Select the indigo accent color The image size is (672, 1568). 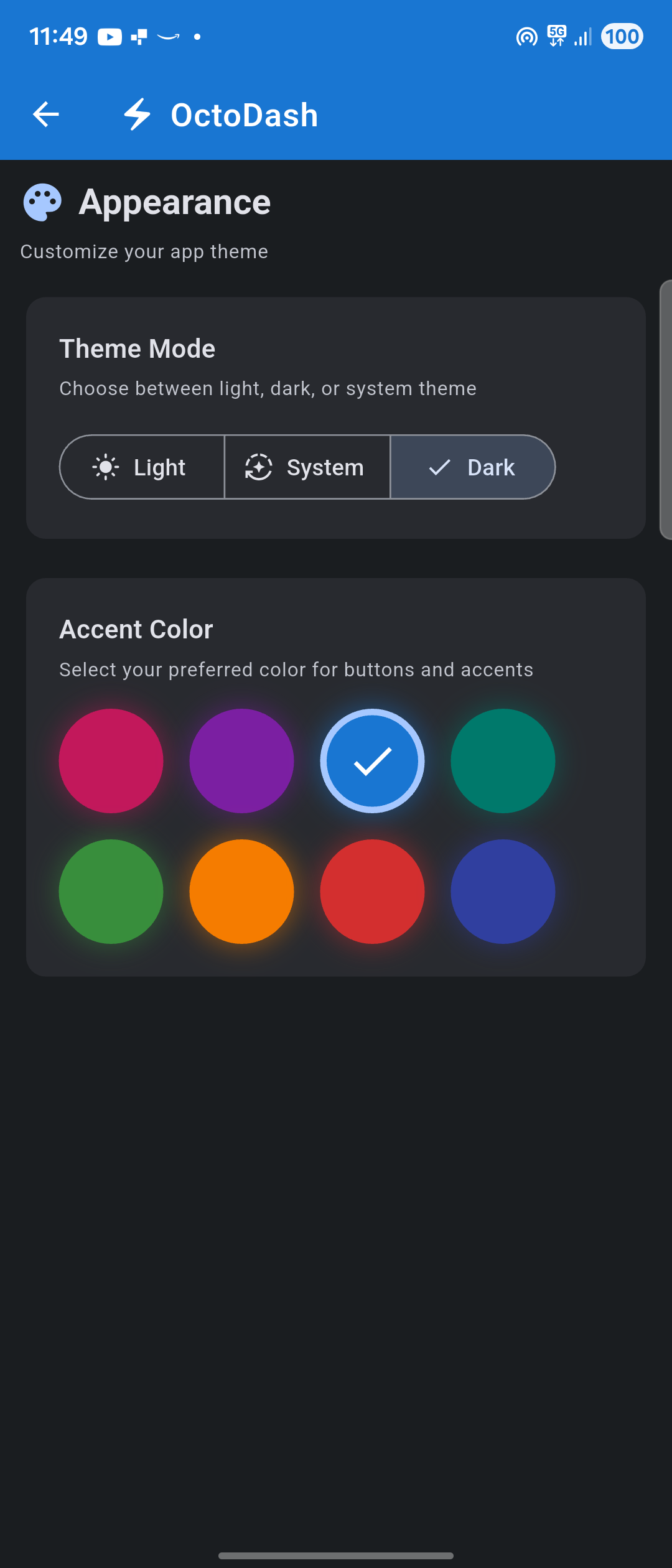(503, 892)
